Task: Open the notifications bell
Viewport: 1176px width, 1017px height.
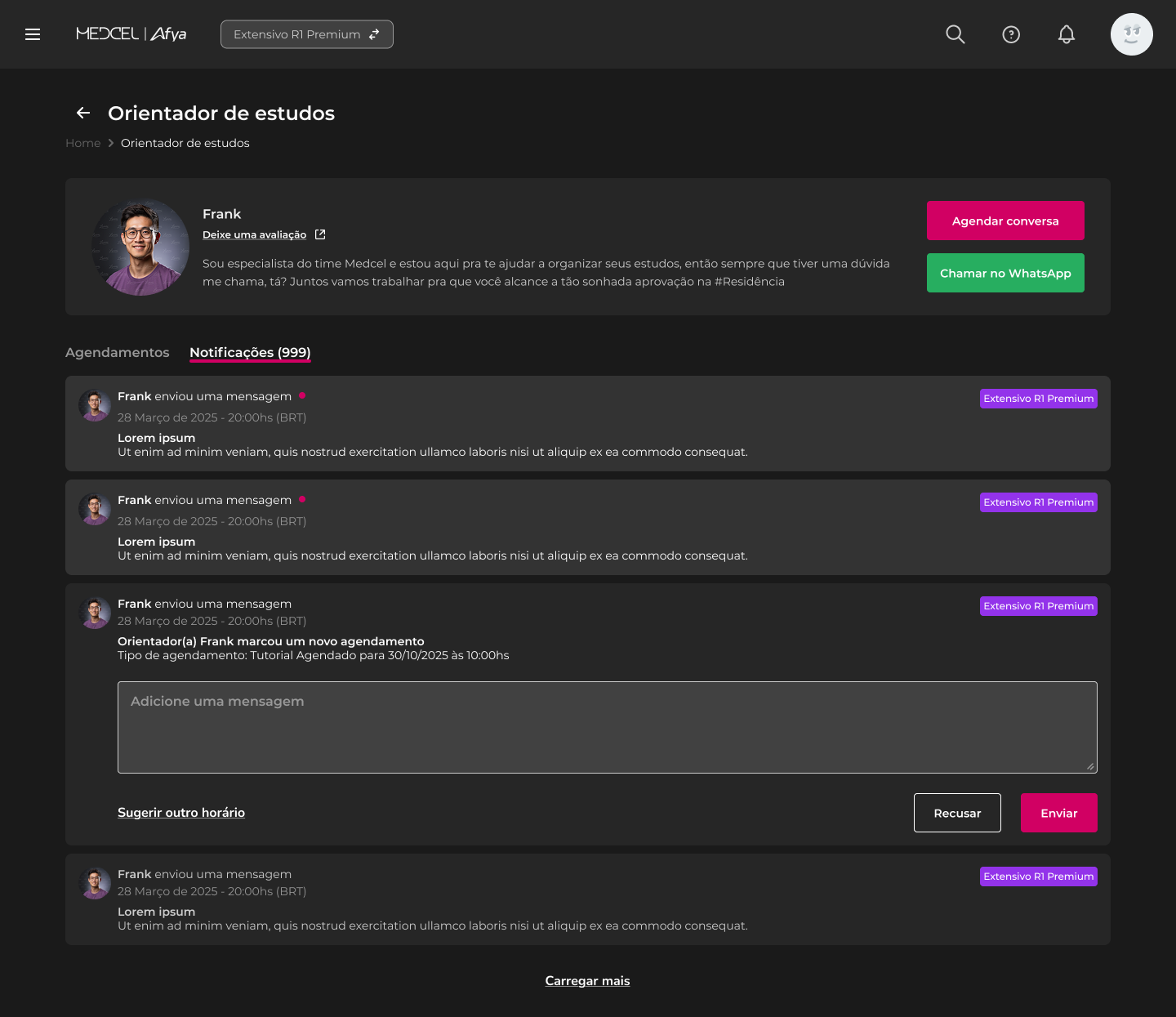Action: (x=1066, y=34)
